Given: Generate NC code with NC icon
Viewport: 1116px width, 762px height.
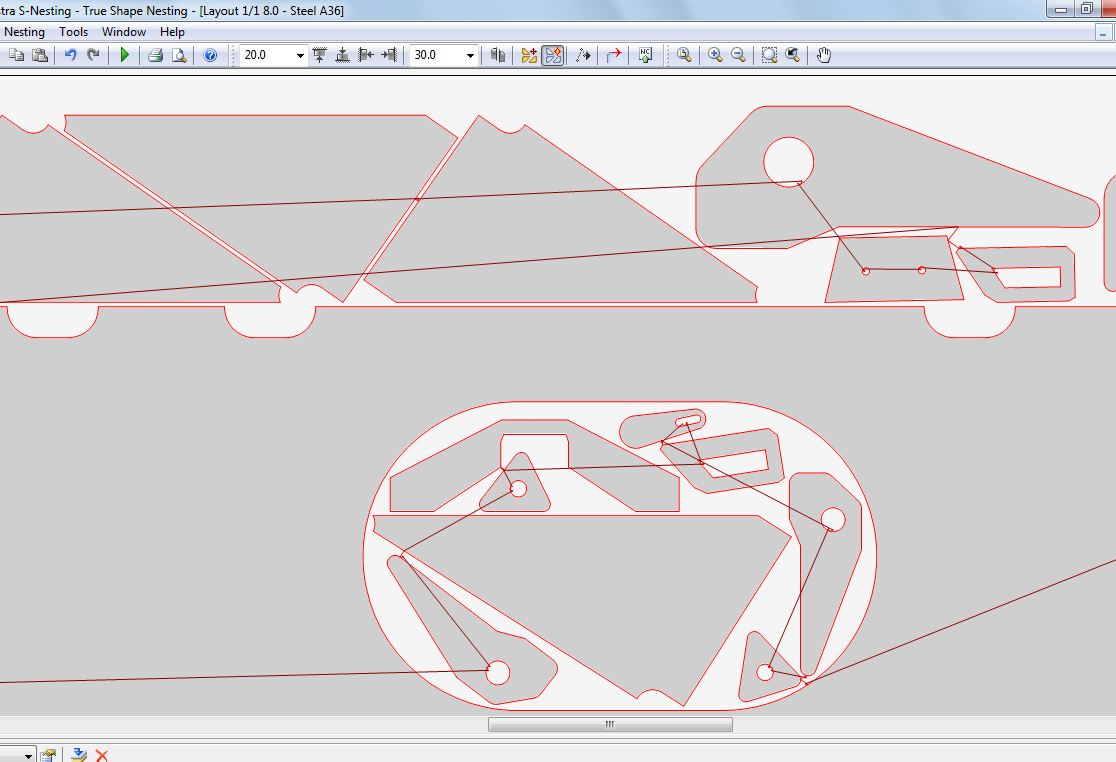Looking at the screenshot, I should (x=646, y=55).
